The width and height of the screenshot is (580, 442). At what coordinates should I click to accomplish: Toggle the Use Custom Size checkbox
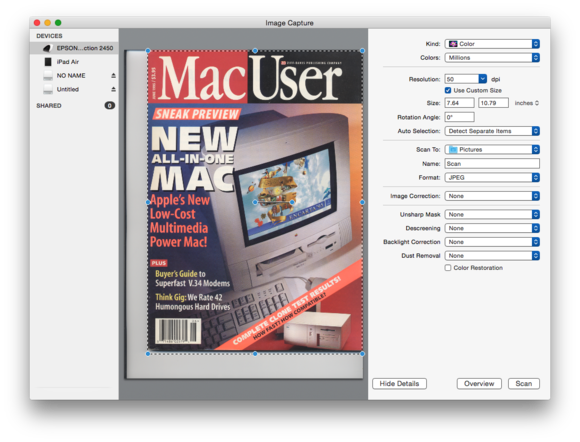pyautogui.click(x=448, y=90)
